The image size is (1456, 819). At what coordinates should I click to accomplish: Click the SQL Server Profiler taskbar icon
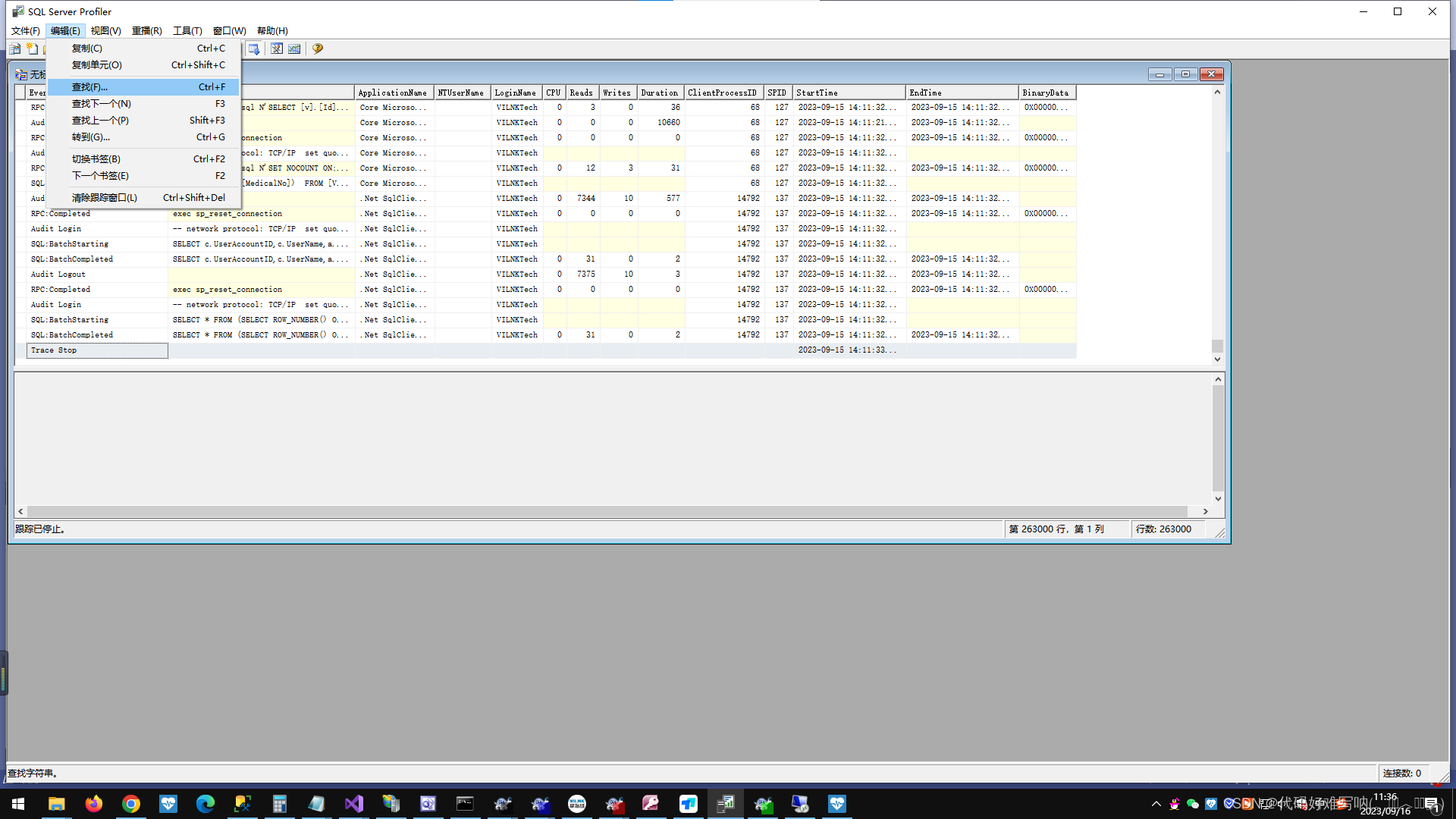click(x=726, y=803)
